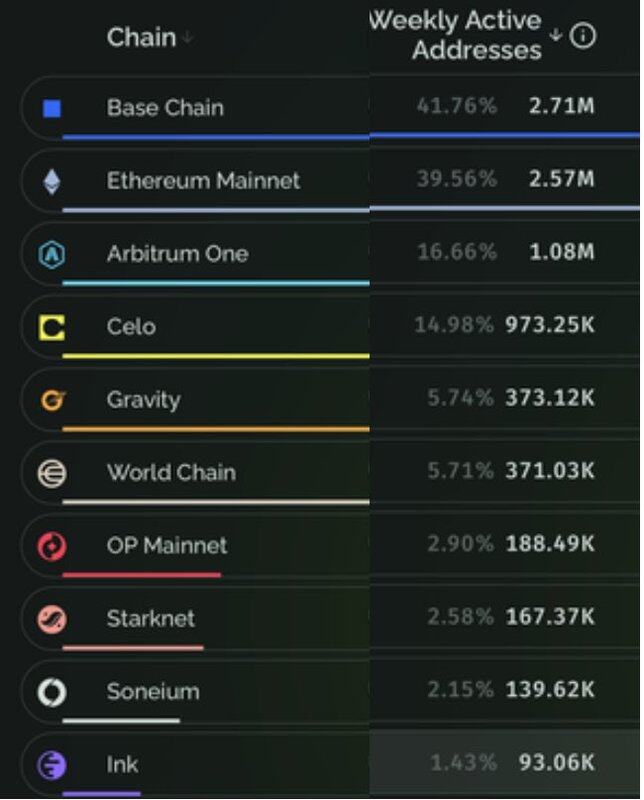Screen dimensions: 644x800
Task: Click the Celo yellow progress bar
Action: tap(215, 356)
